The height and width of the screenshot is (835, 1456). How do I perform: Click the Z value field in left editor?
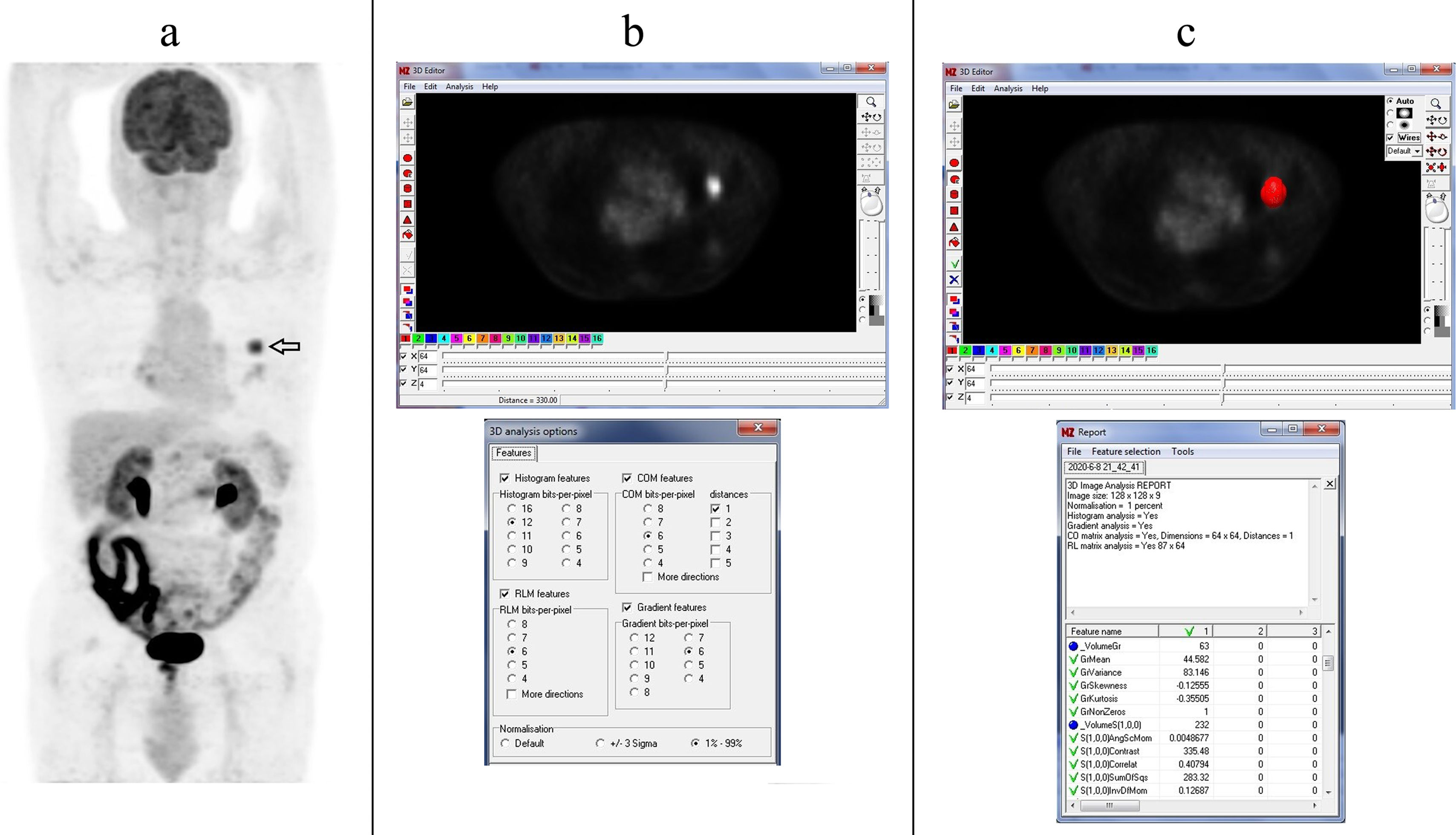pos(427,384)
